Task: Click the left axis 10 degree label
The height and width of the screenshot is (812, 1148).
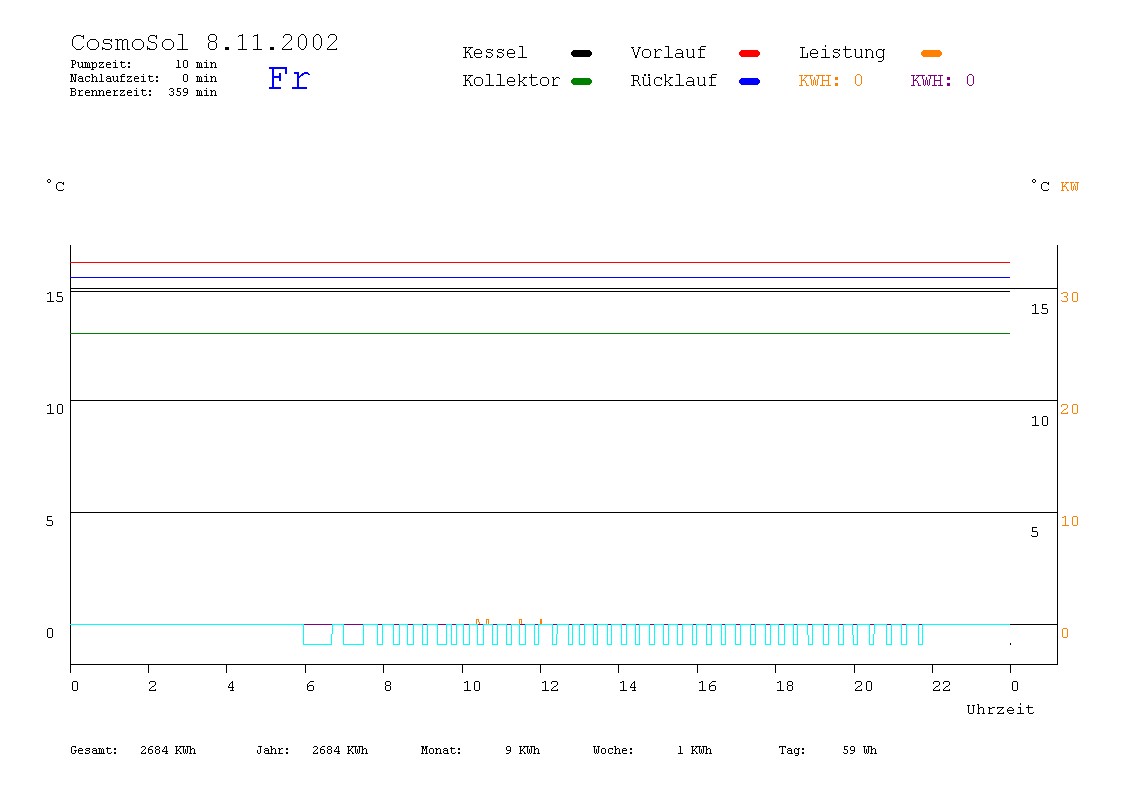Action: coord(55,409)
